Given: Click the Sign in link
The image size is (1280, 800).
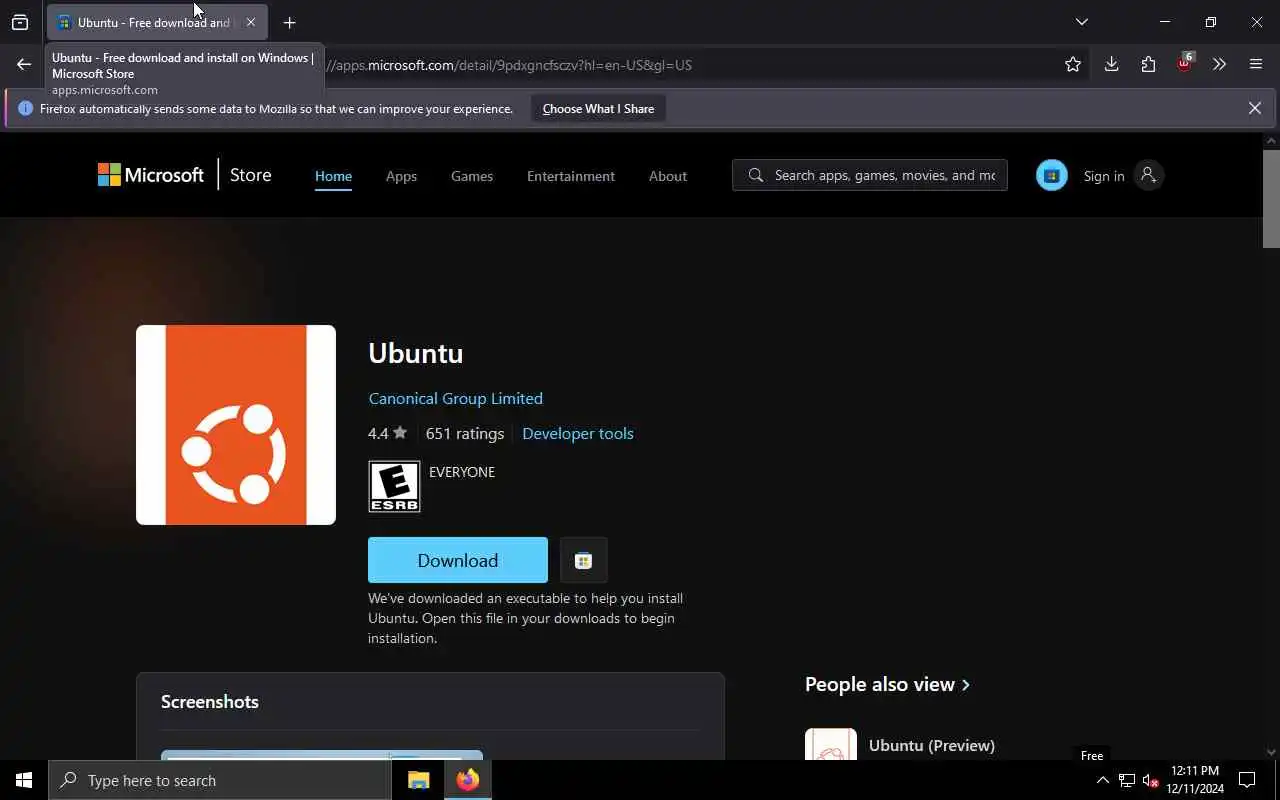Looking at the screenshot, I should pyautogui.click(x=1104, y=176).
